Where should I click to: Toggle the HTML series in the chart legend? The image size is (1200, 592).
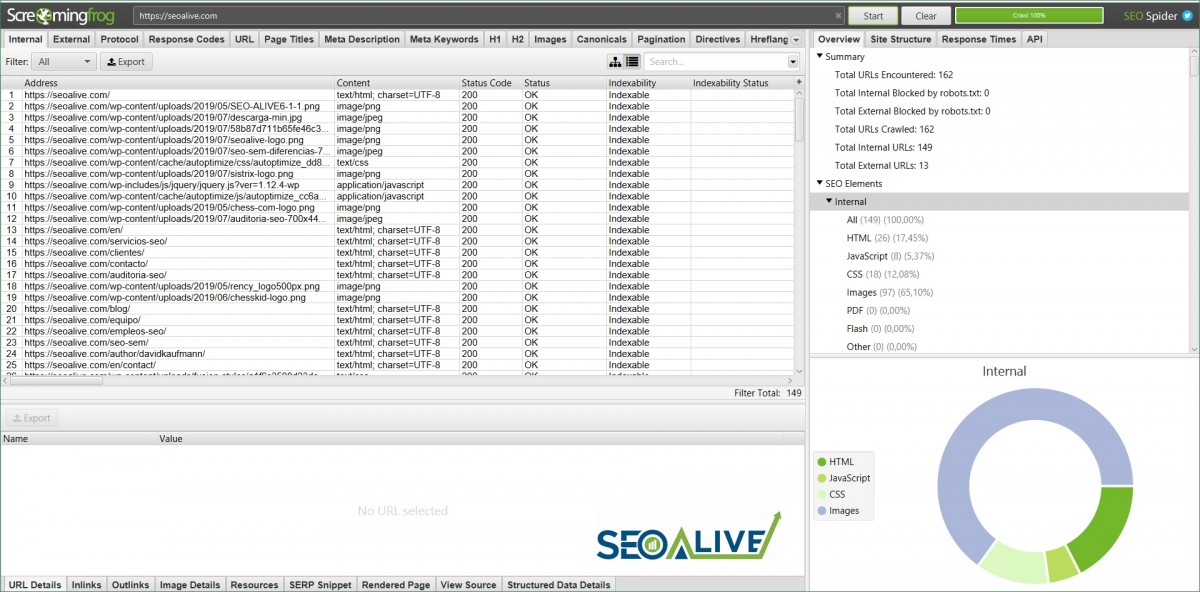click(836, 461)
